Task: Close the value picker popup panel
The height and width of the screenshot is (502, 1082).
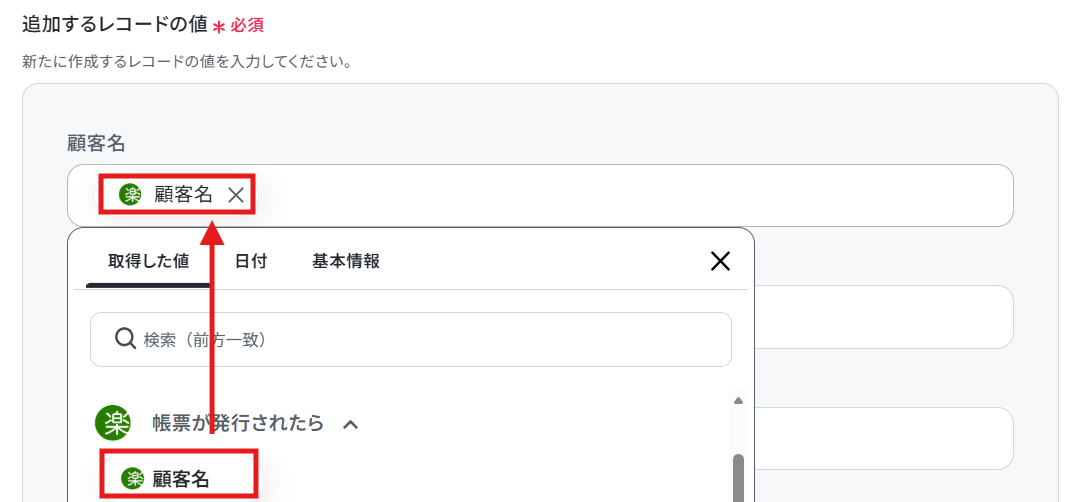Action: click(720, 261)
